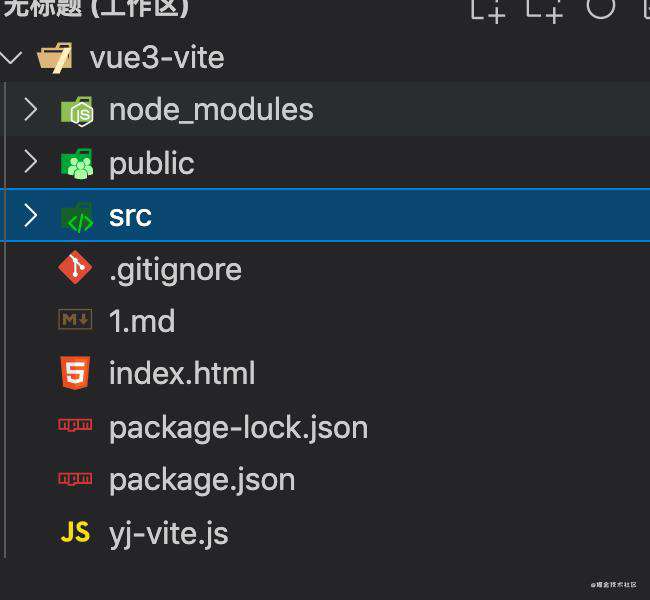Click the JS icon beside yj-vite.js

point(75,532)
